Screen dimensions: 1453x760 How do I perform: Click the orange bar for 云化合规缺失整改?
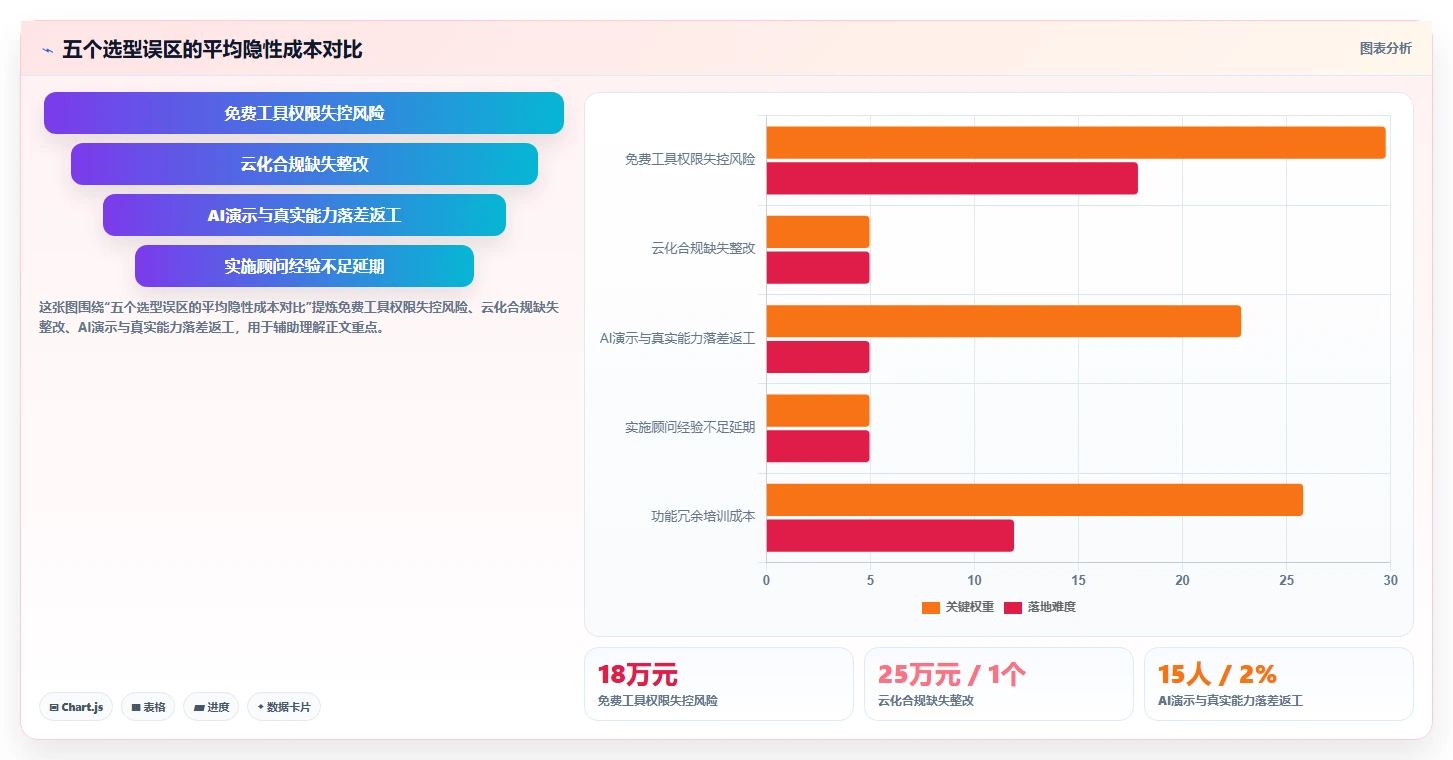(818, 232)
